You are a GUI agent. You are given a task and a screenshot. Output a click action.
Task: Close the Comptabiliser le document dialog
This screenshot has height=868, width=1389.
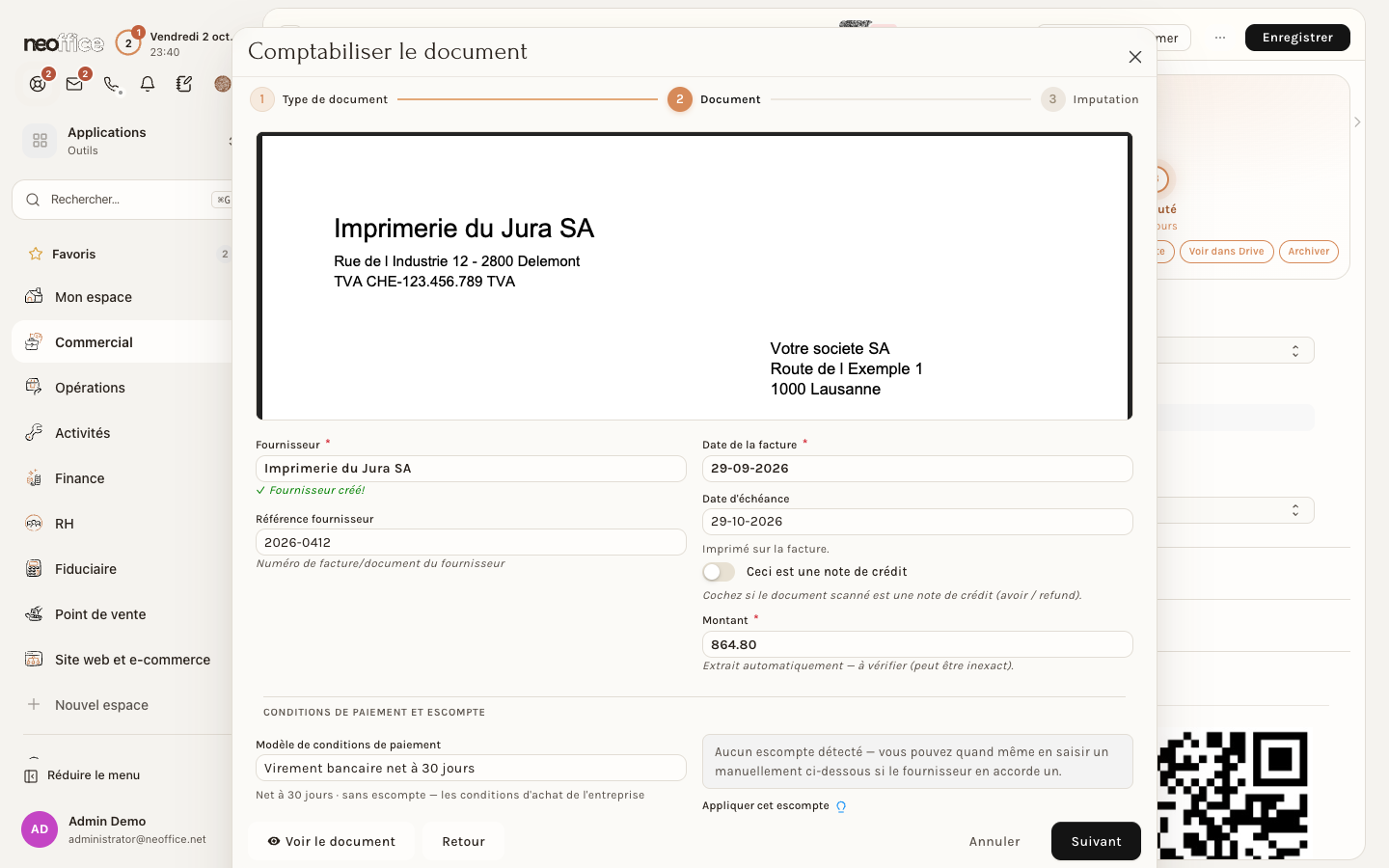1135,57
